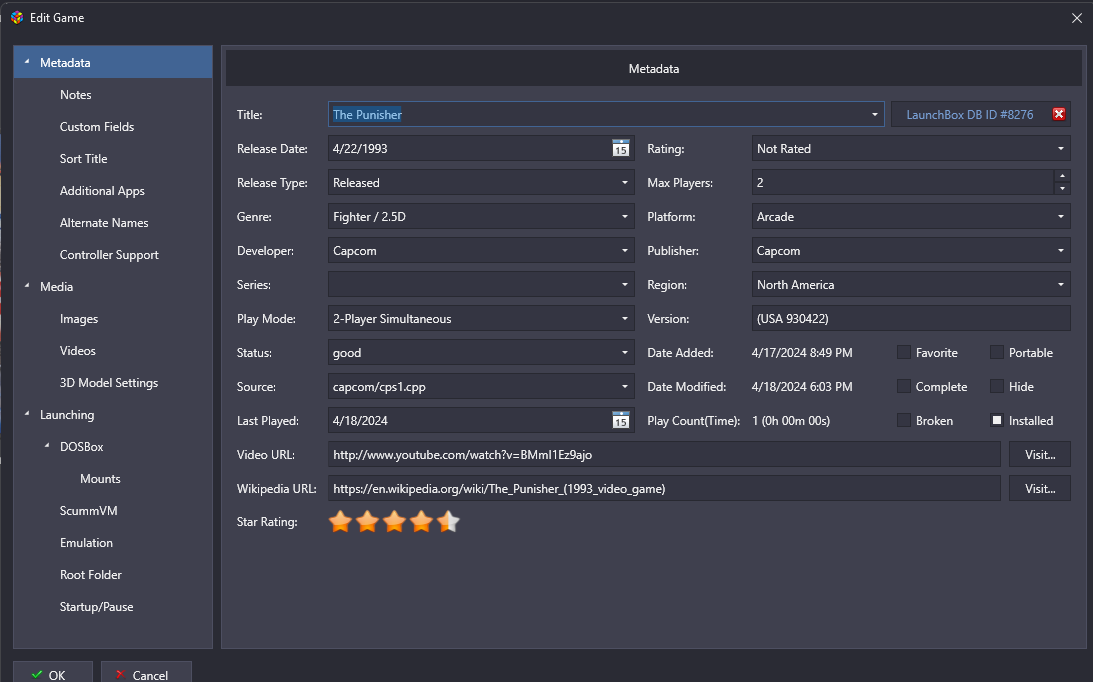Visit the Video URL

click(x=1039, y=455)
